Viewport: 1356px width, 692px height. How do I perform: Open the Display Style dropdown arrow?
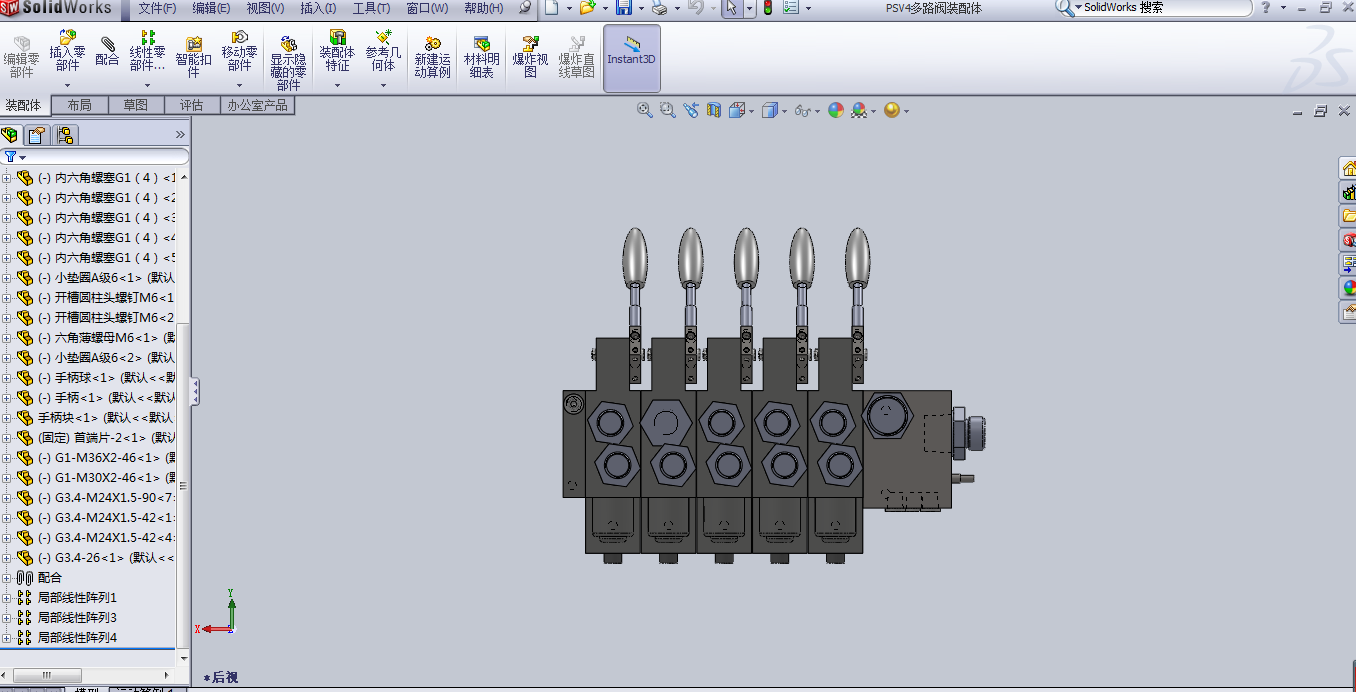click(x=784, y=111)
